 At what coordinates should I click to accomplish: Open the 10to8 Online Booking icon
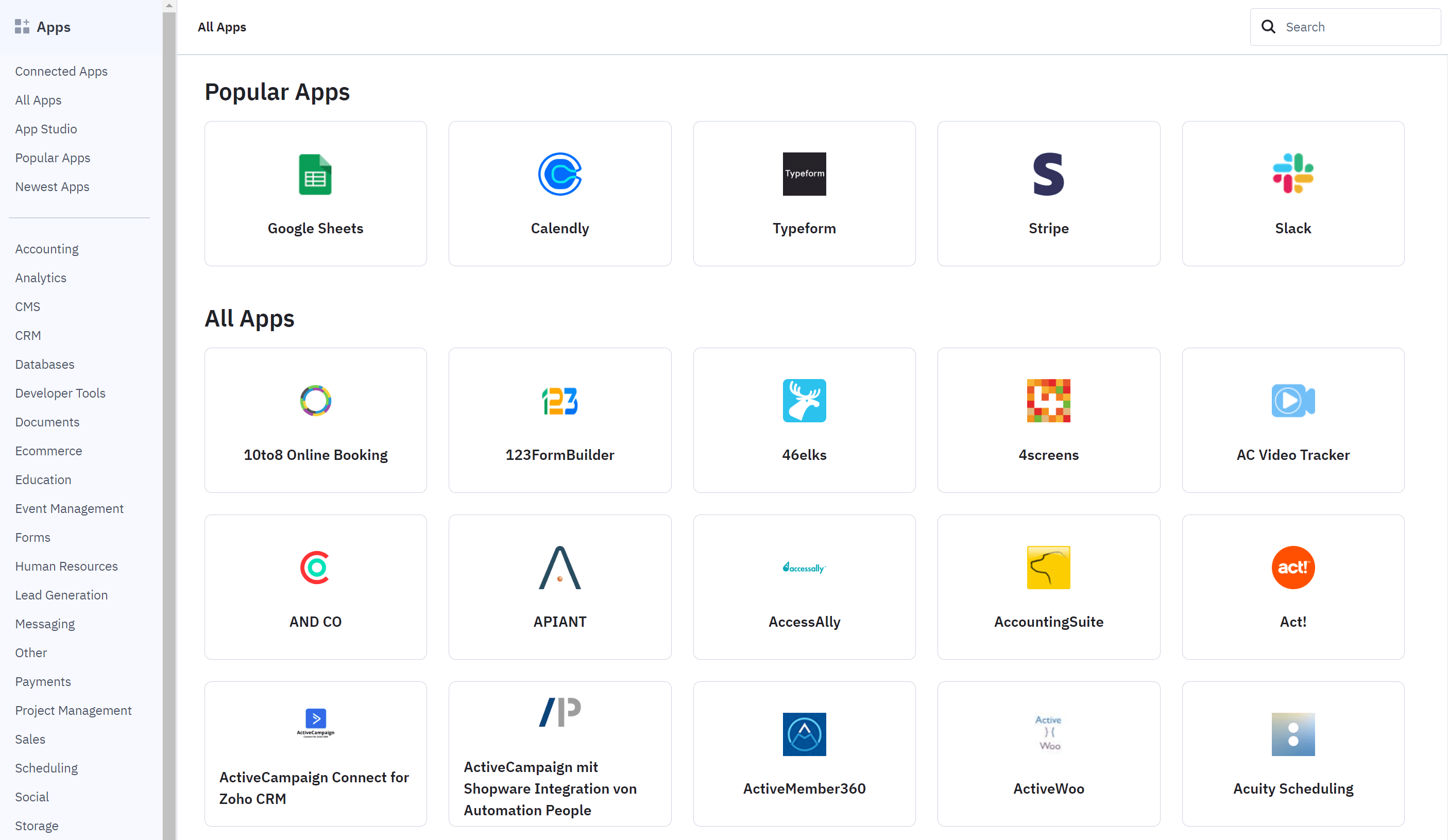315,401
